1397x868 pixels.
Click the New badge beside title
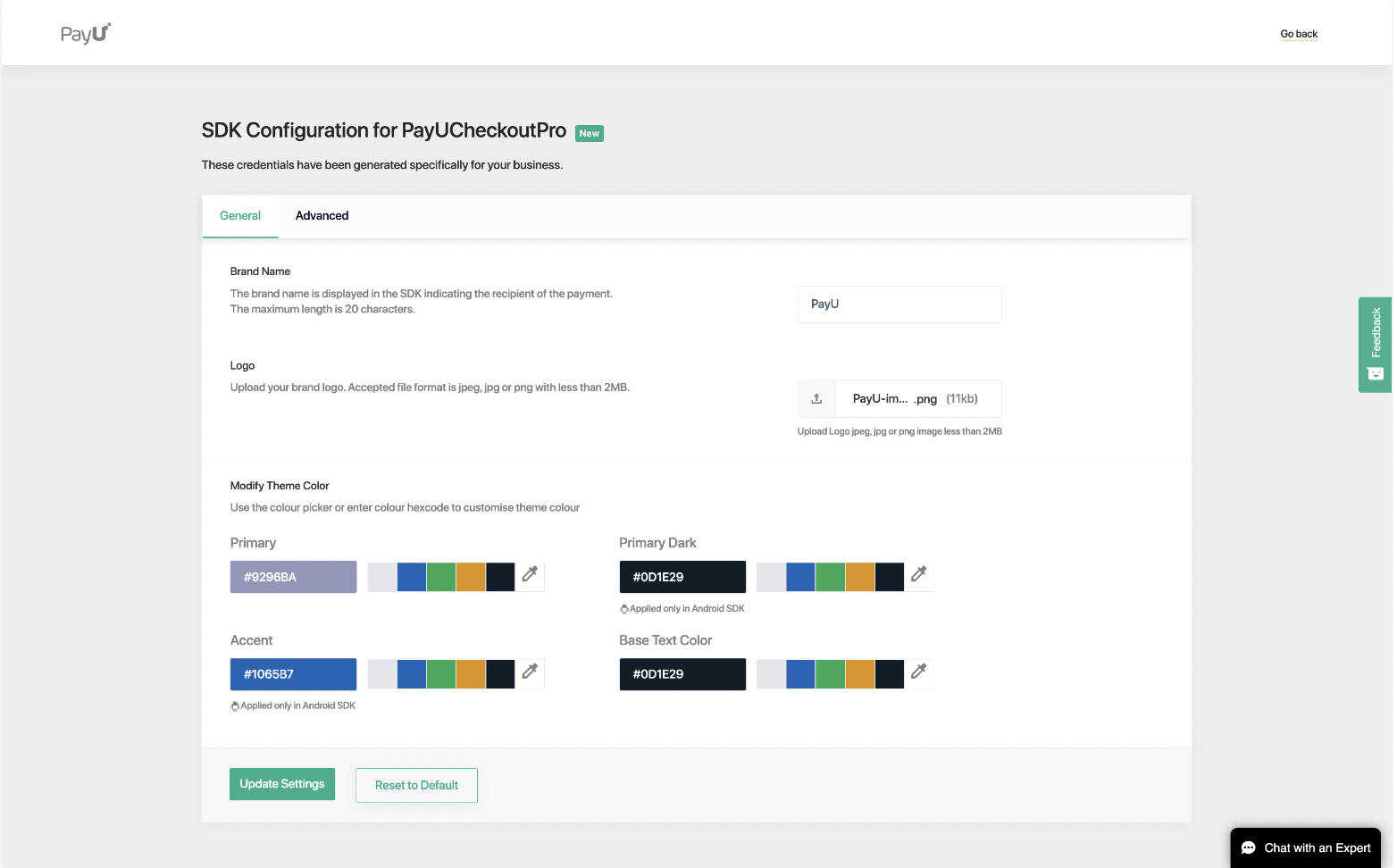(x=590, y=133)
